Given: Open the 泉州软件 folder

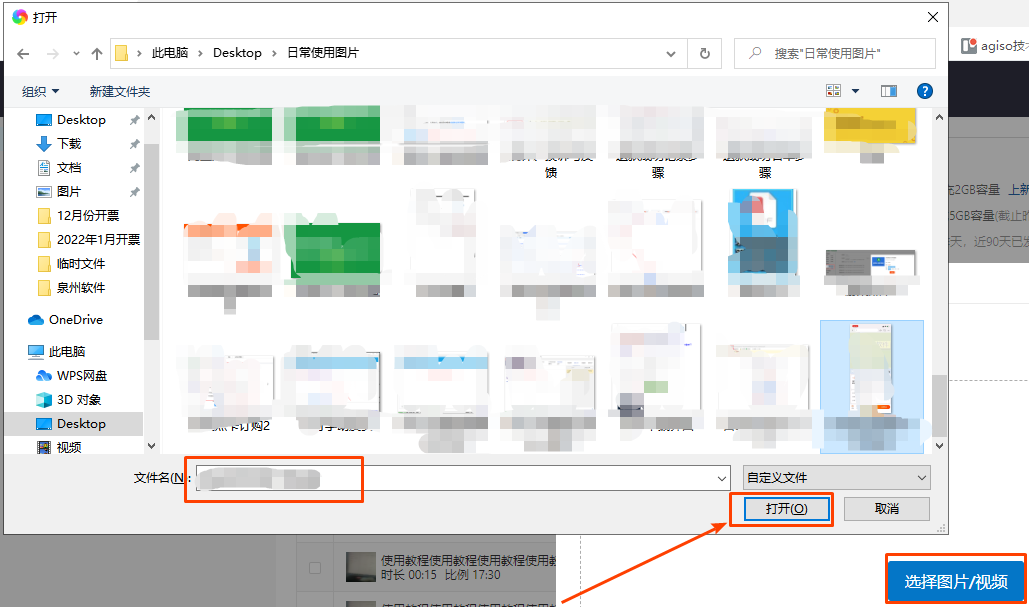Looking at the screenshot, I should [81, 287].
